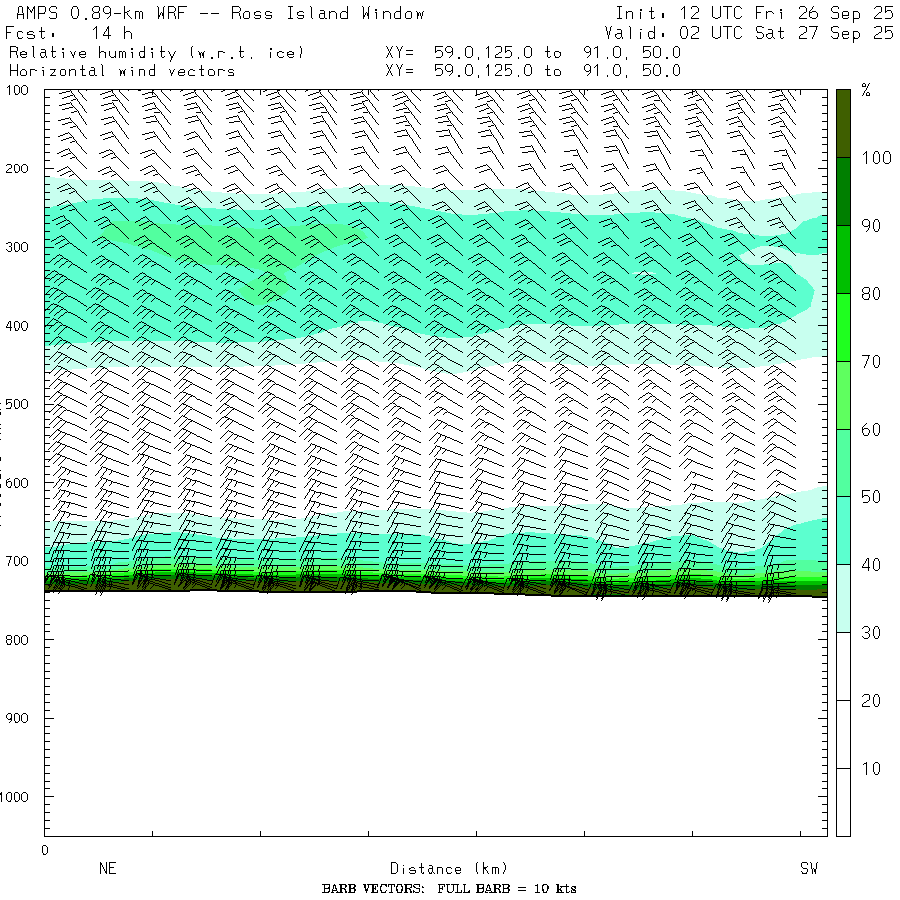Click the colorbar's 40 value label
The height and width of the screenshot is (900, 900).
coord(871,565)
